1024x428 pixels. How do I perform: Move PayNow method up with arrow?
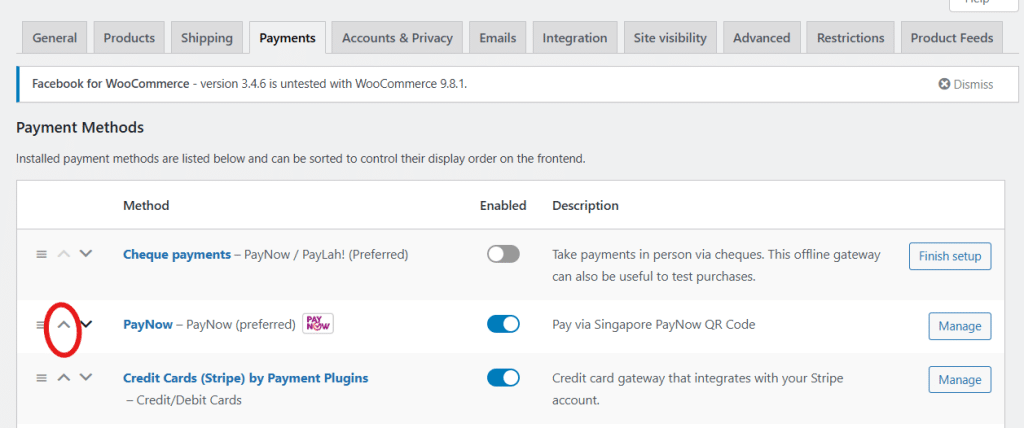(63, 324)
